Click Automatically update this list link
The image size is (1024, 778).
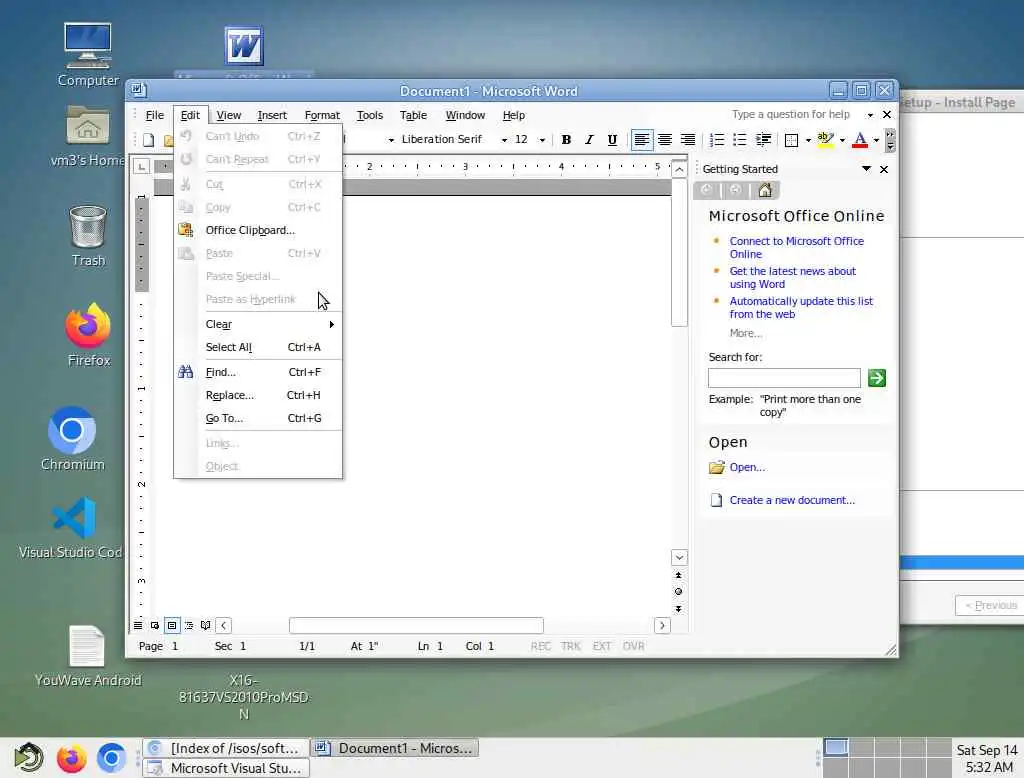coord(801,308)
